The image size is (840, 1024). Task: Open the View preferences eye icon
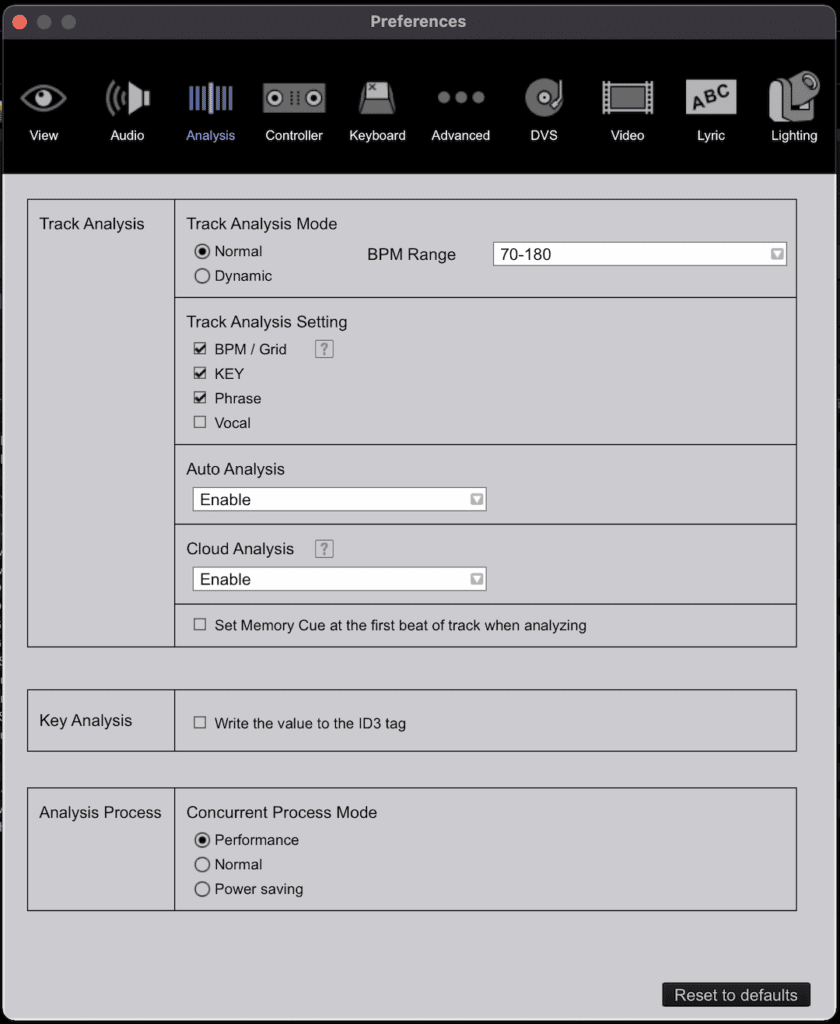tap(43, 99)
